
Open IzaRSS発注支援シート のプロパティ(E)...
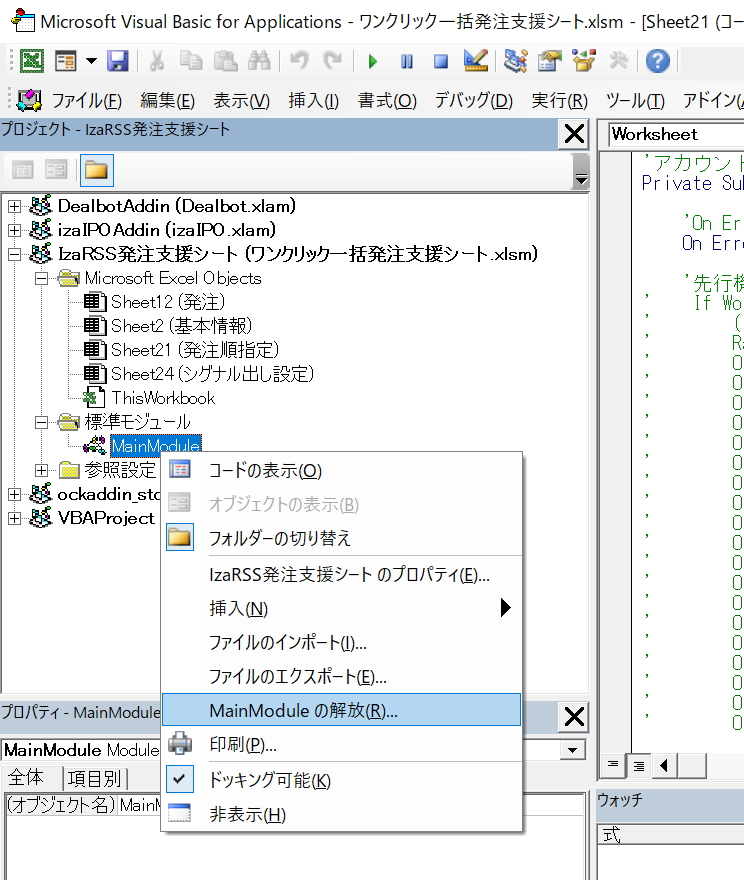[x=342, y=575]
